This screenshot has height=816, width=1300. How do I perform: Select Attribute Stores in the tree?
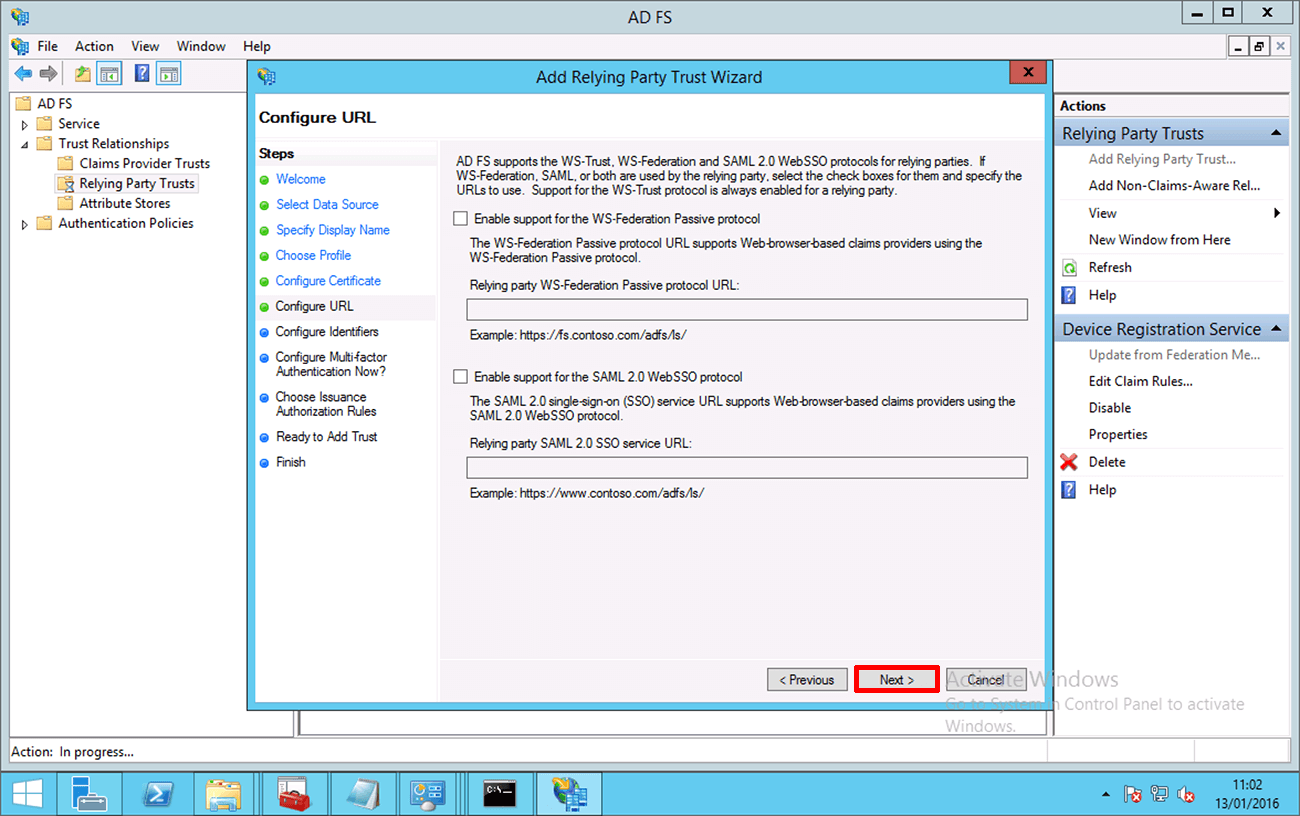125,204
